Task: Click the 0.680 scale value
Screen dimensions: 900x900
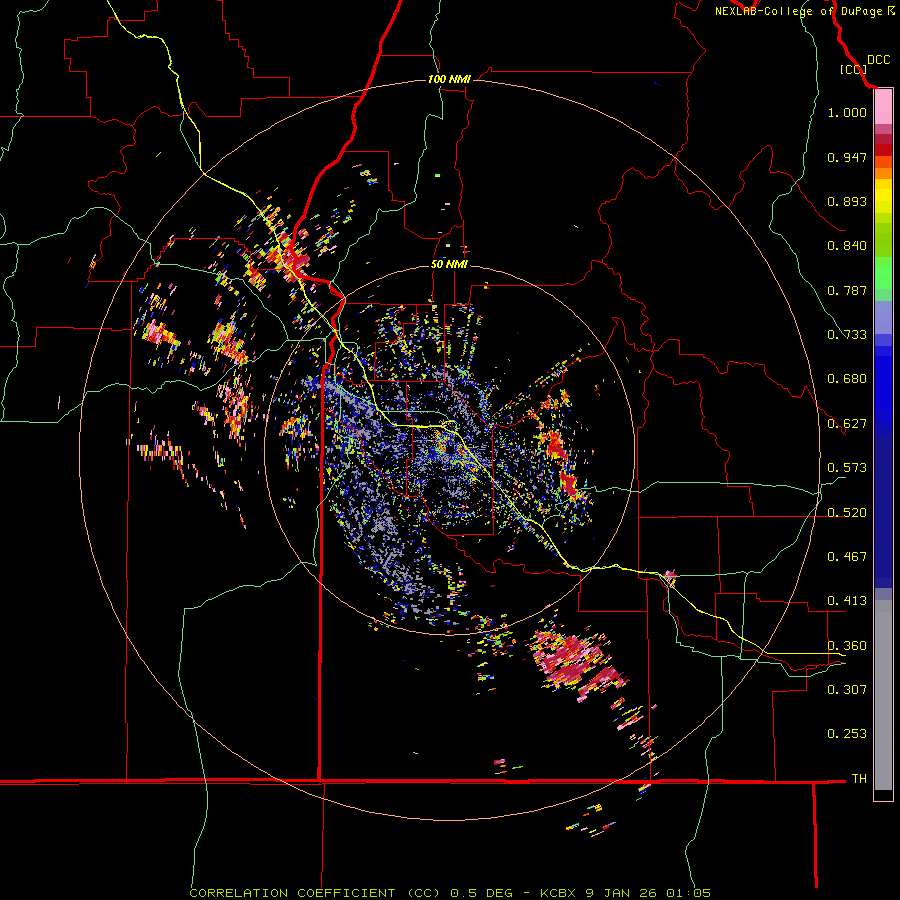Action: tap(847, 379)
